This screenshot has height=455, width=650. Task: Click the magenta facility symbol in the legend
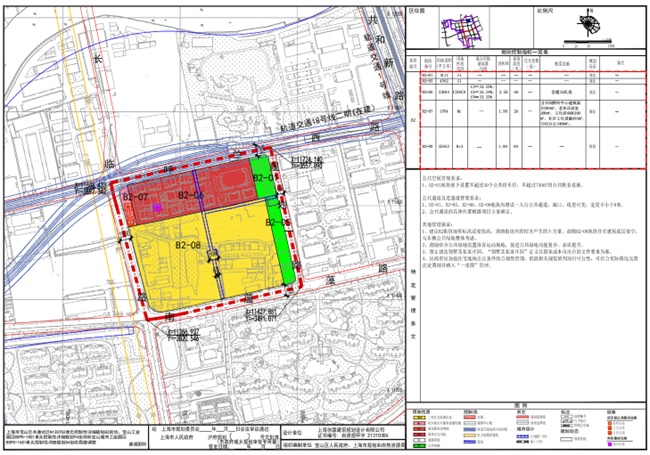(609, 444)
